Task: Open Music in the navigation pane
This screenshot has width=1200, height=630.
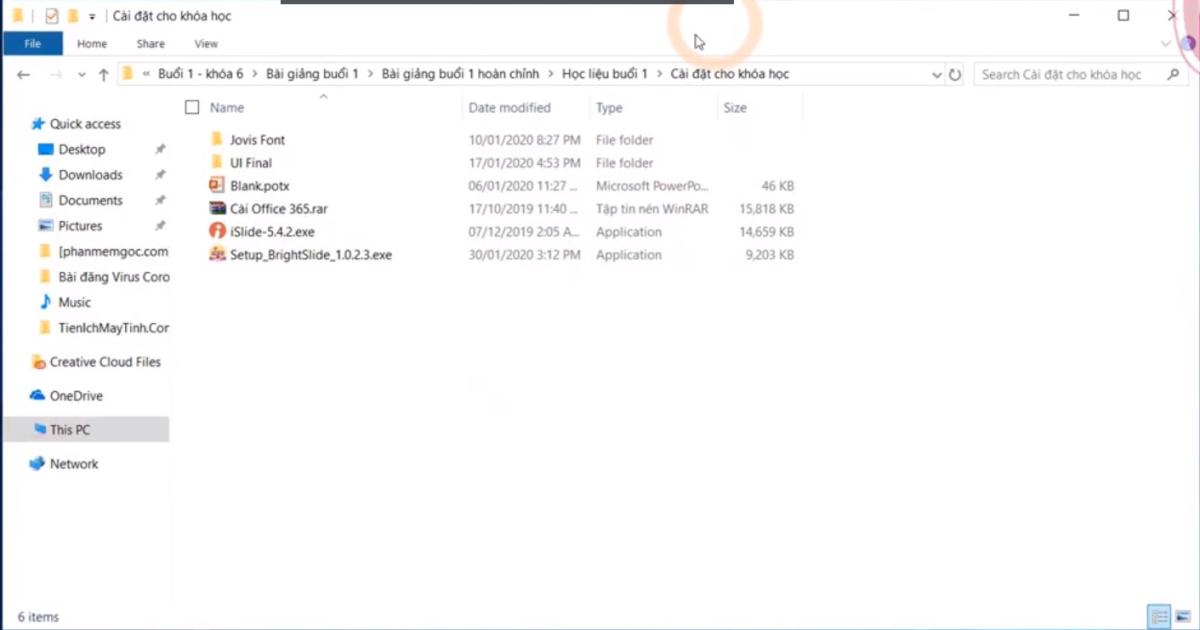Action: (74, 302)
